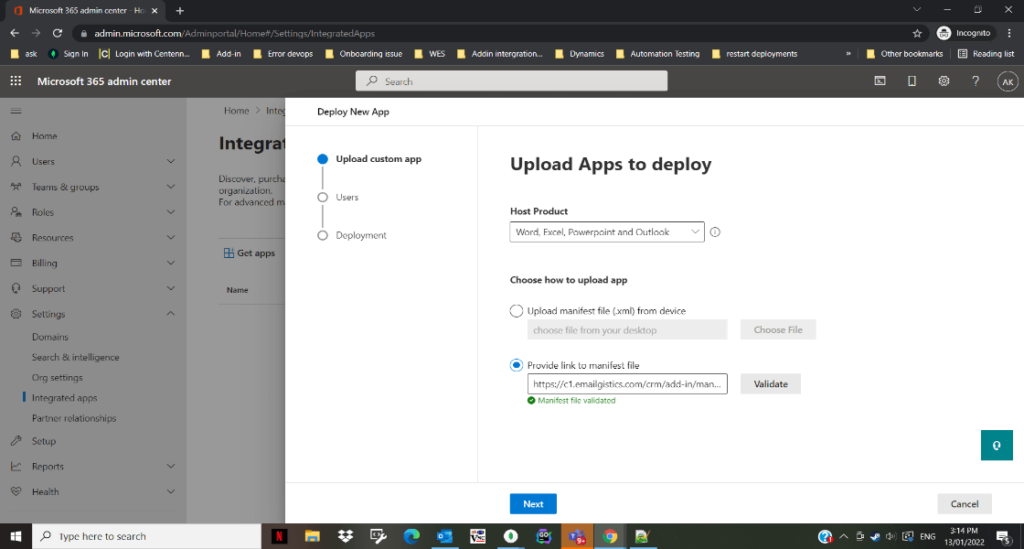
Task: Expand the Roles sidebar section
Action: [x=170, y=212]
